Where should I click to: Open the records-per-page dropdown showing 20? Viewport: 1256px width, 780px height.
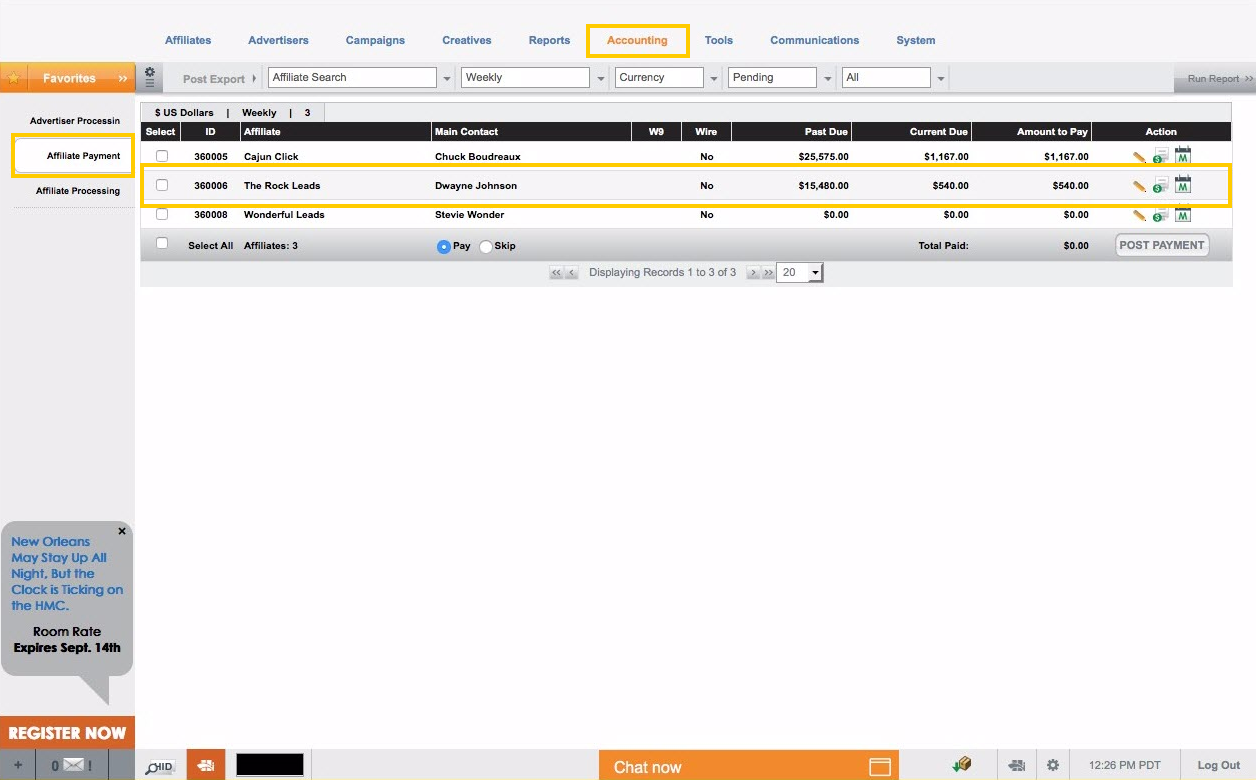pyautogui.click(x=799, y=273)
